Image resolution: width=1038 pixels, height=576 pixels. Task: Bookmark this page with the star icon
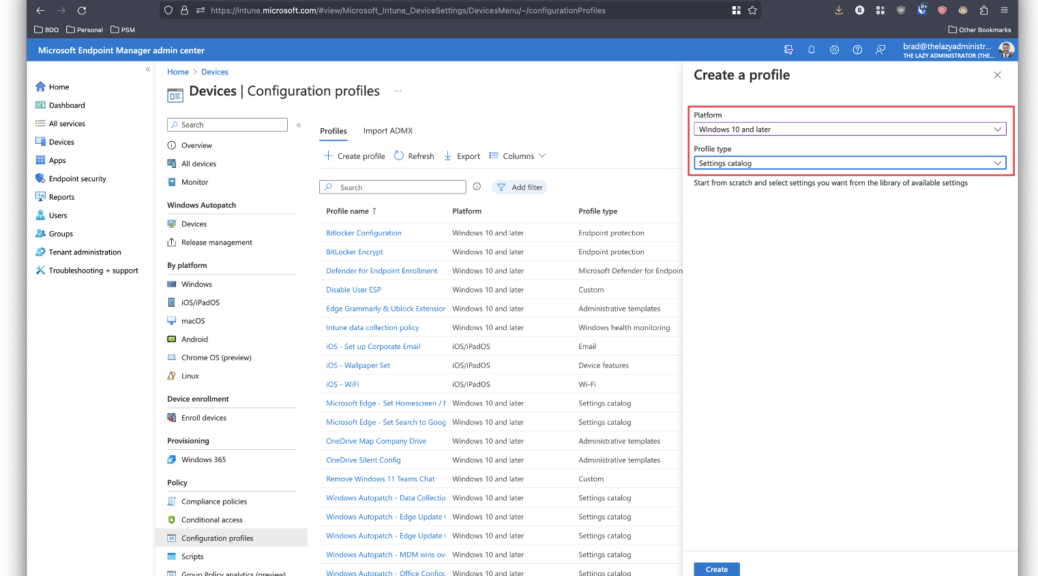(x=753, y=11)
